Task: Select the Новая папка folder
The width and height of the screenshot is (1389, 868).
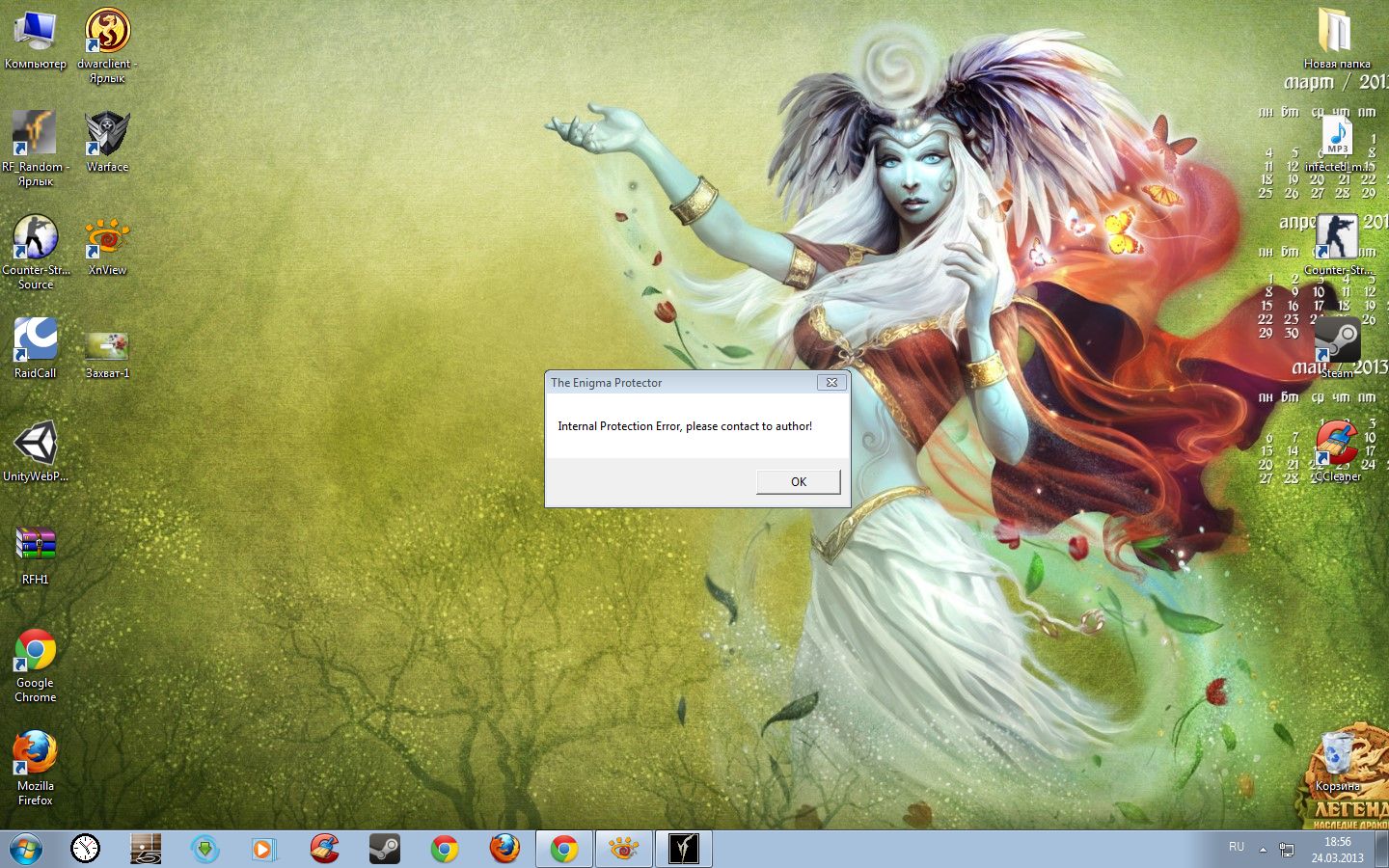Action: click(1337, 39)
